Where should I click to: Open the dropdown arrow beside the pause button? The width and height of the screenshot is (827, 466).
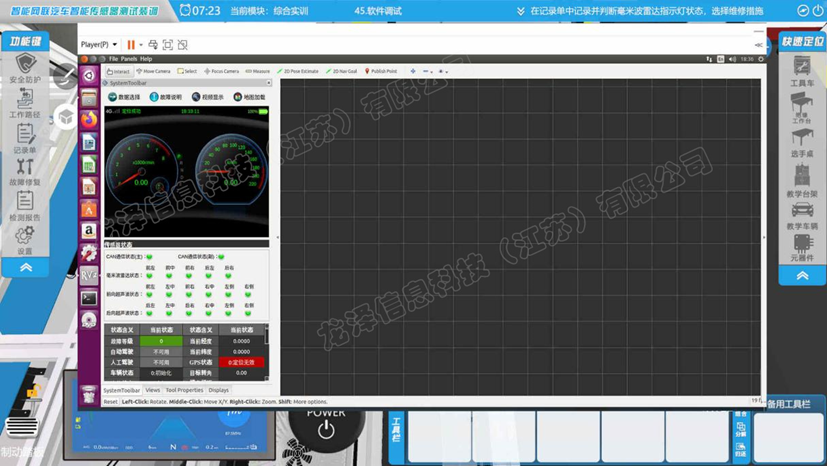coord(141,45)
